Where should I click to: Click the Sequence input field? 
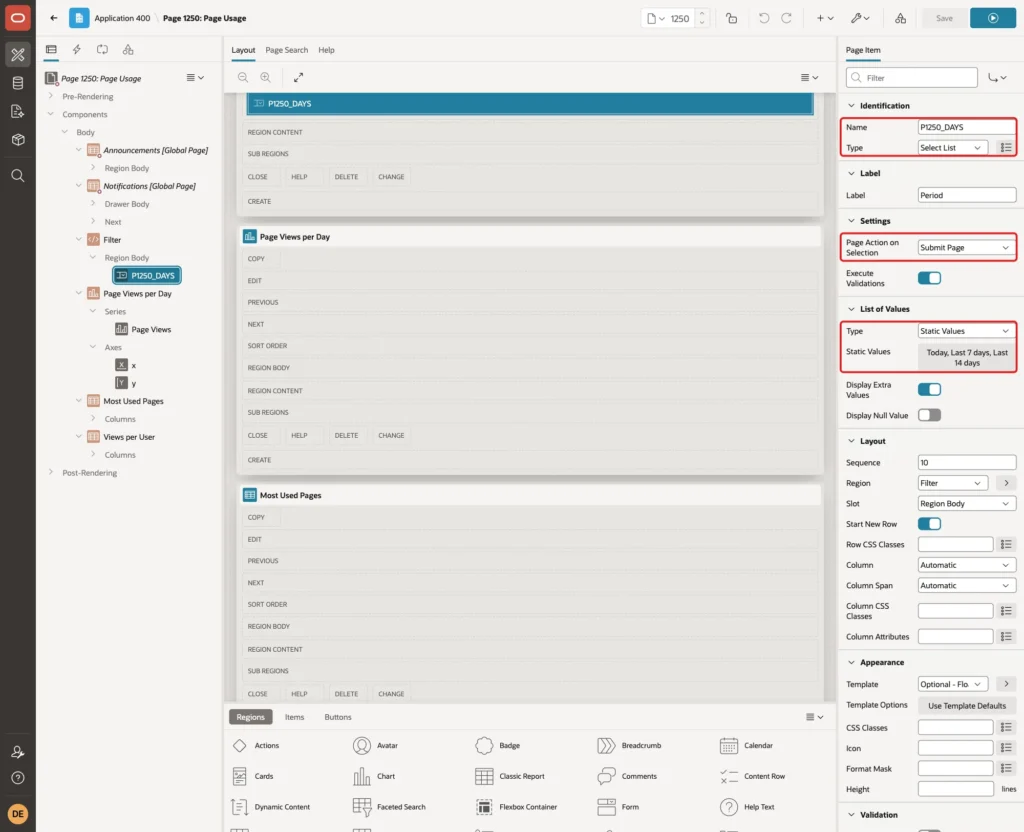[x=967, y=462]
